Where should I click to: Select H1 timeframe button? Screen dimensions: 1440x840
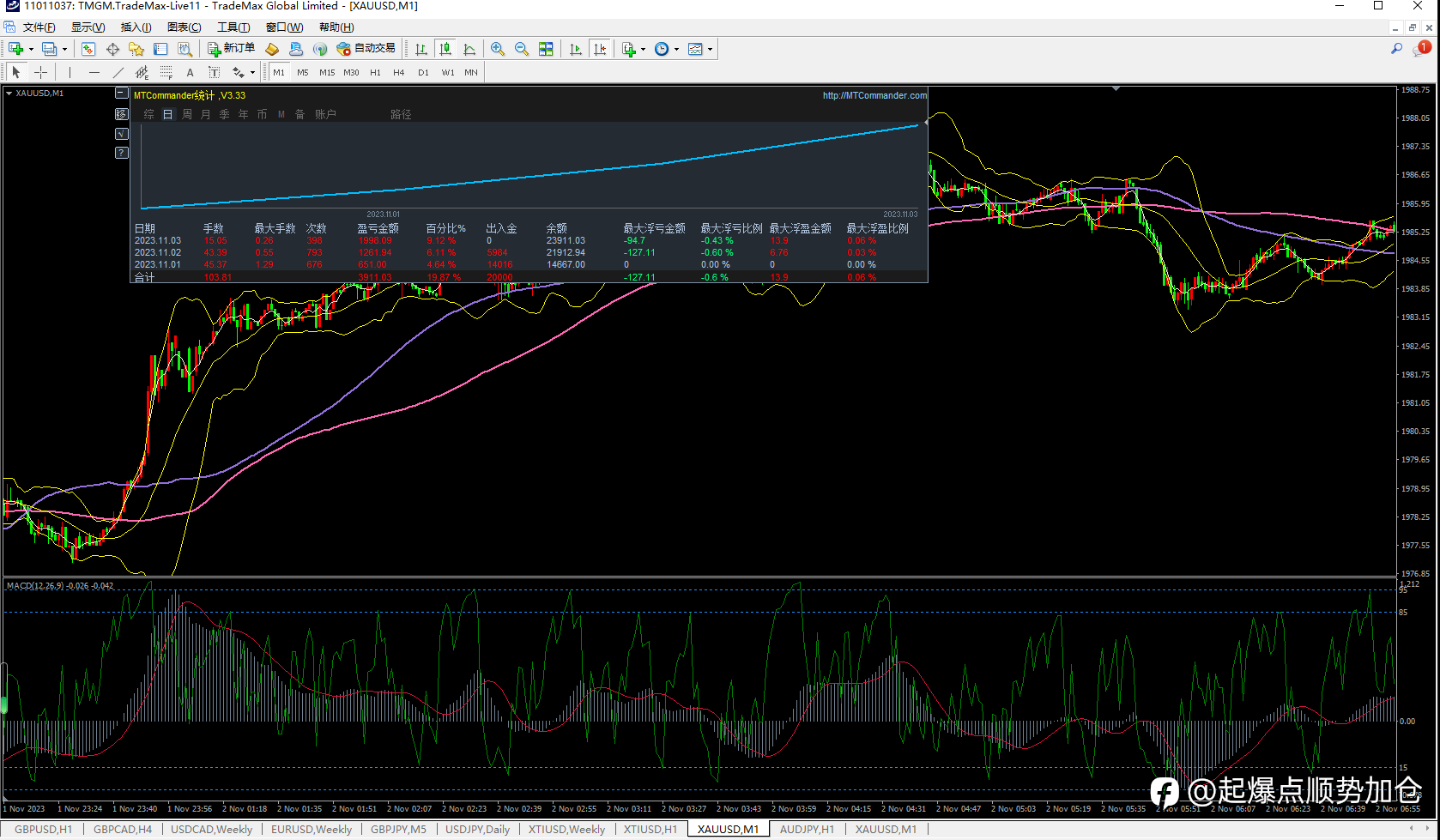click(x=375, y=72)
